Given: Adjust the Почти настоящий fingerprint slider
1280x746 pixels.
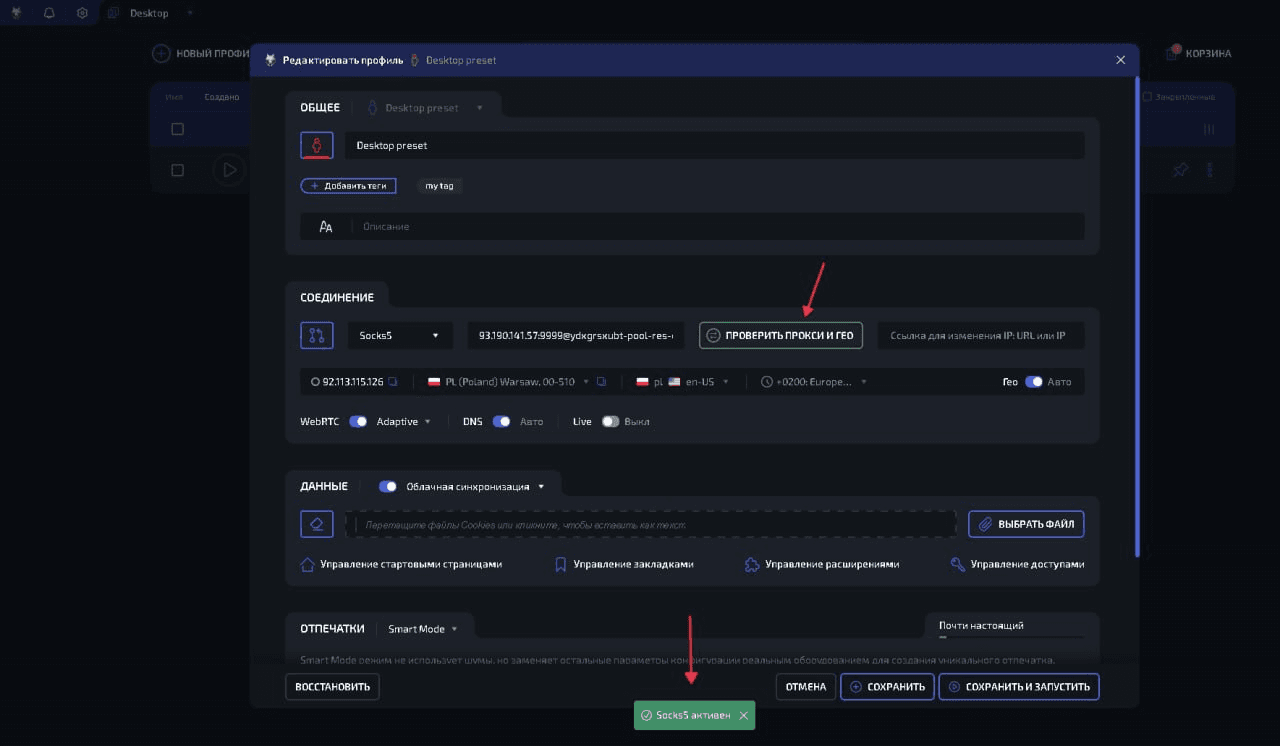Looking at the screenshot, I should [1011, 636].
